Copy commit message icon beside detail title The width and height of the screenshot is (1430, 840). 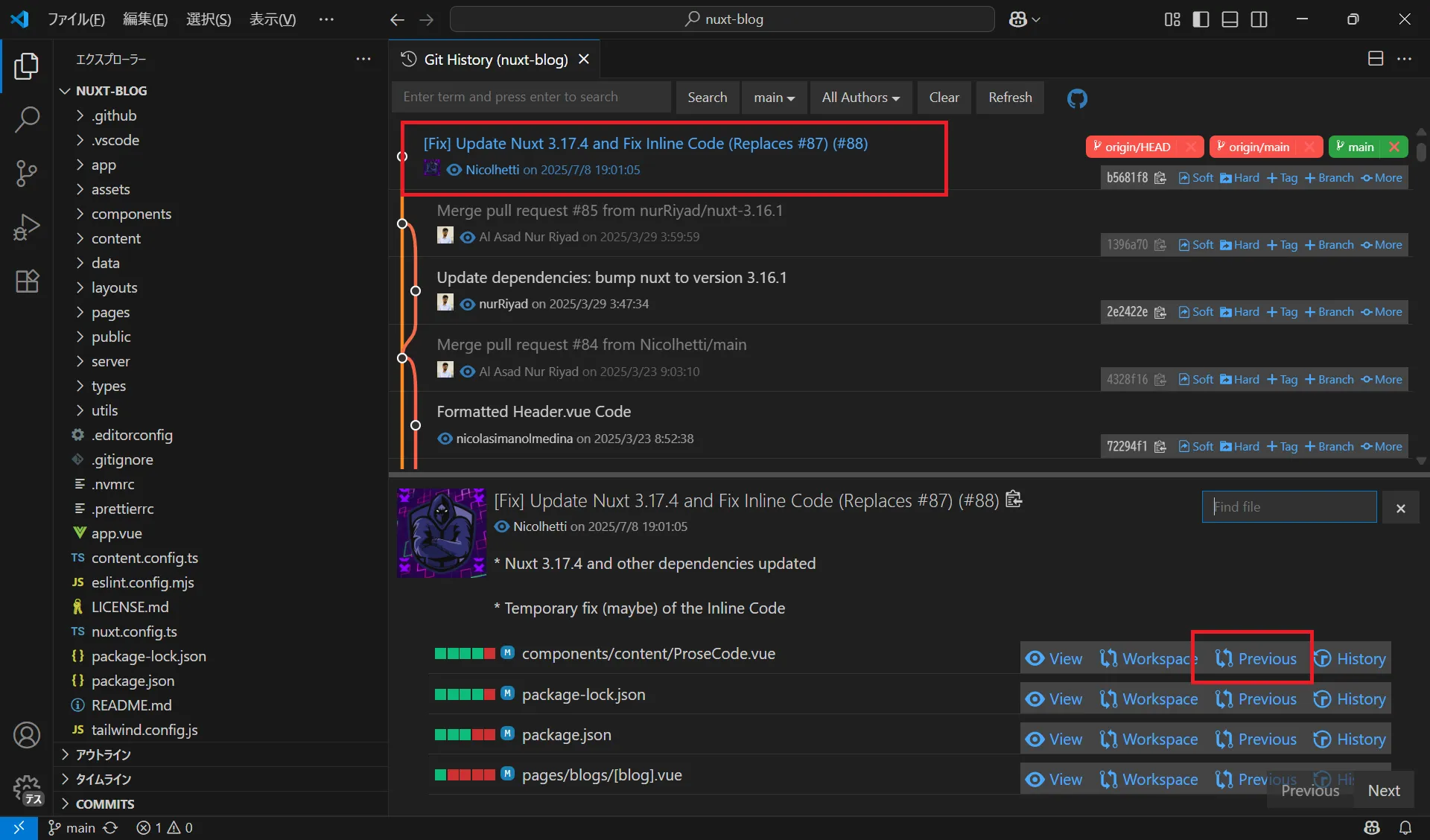(1014, 499)
